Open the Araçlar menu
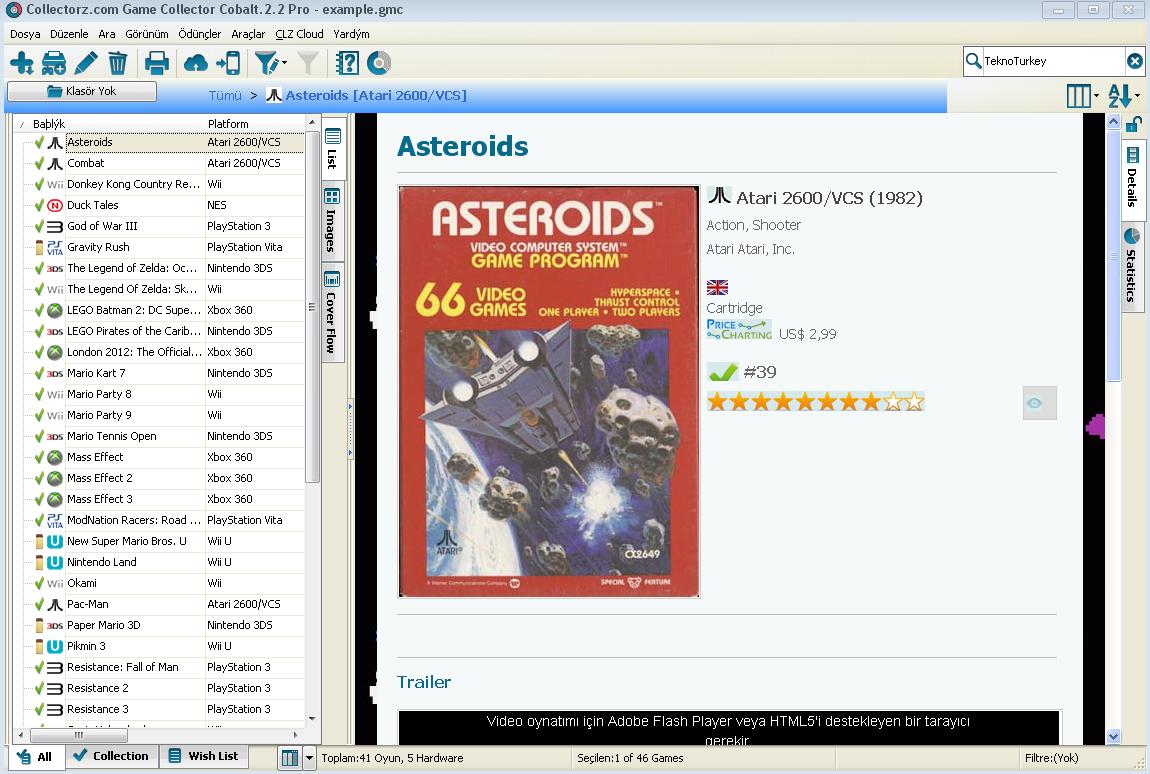 [248, 34]
